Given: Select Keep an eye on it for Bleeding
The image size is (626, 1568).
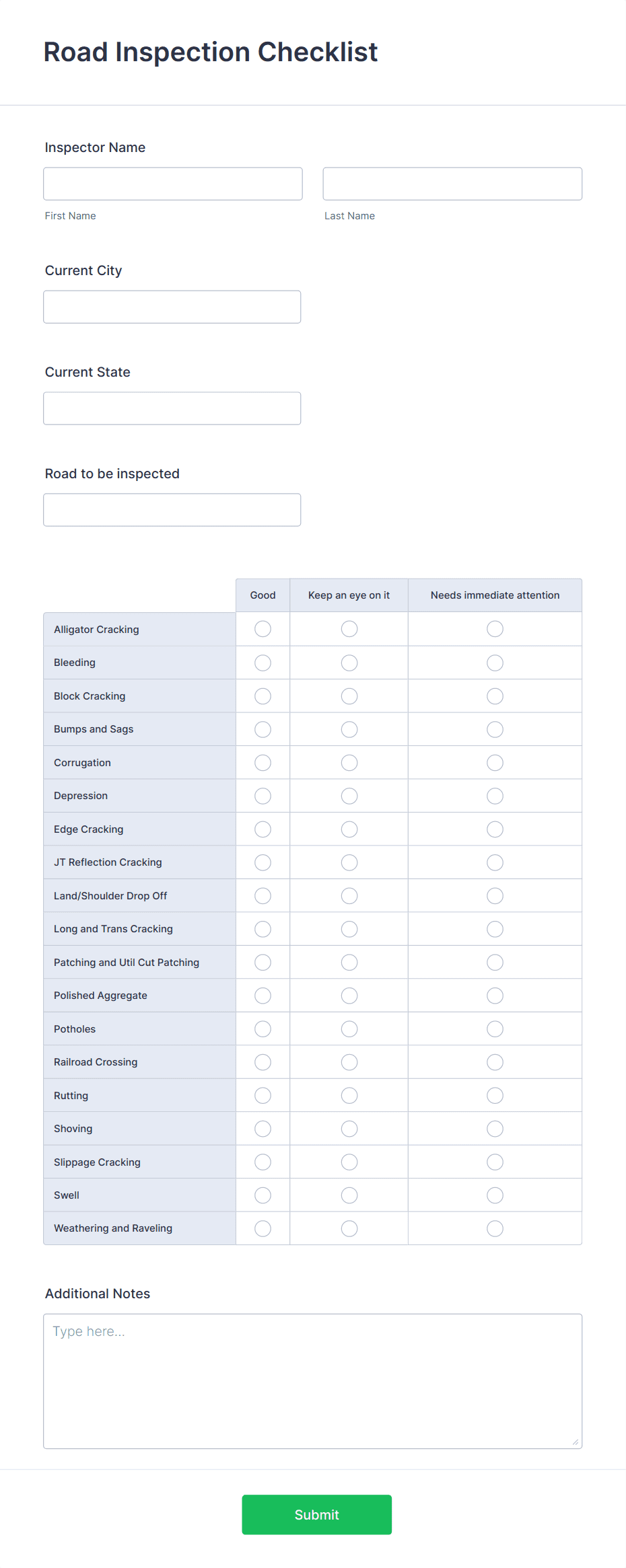Looking at the screenshot, I should point(349,662).
